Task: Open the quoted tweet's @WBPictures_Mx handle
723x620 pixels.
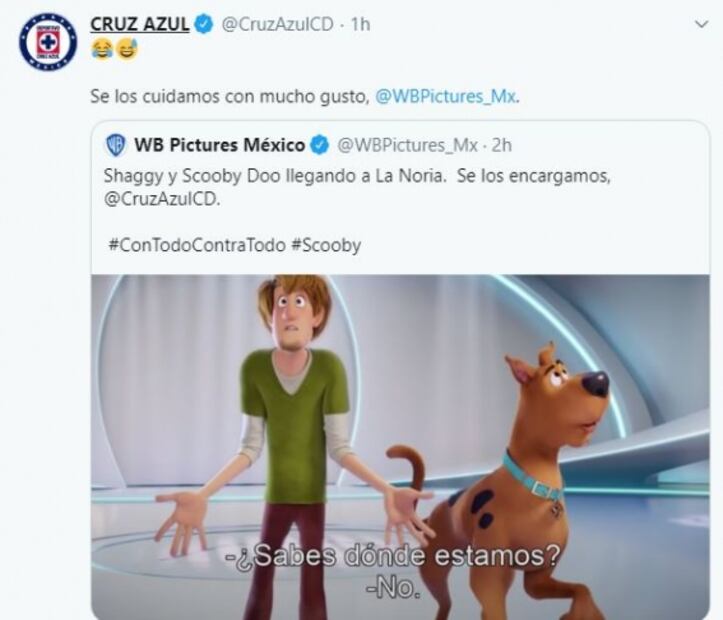Action: [x=408, y=145]
